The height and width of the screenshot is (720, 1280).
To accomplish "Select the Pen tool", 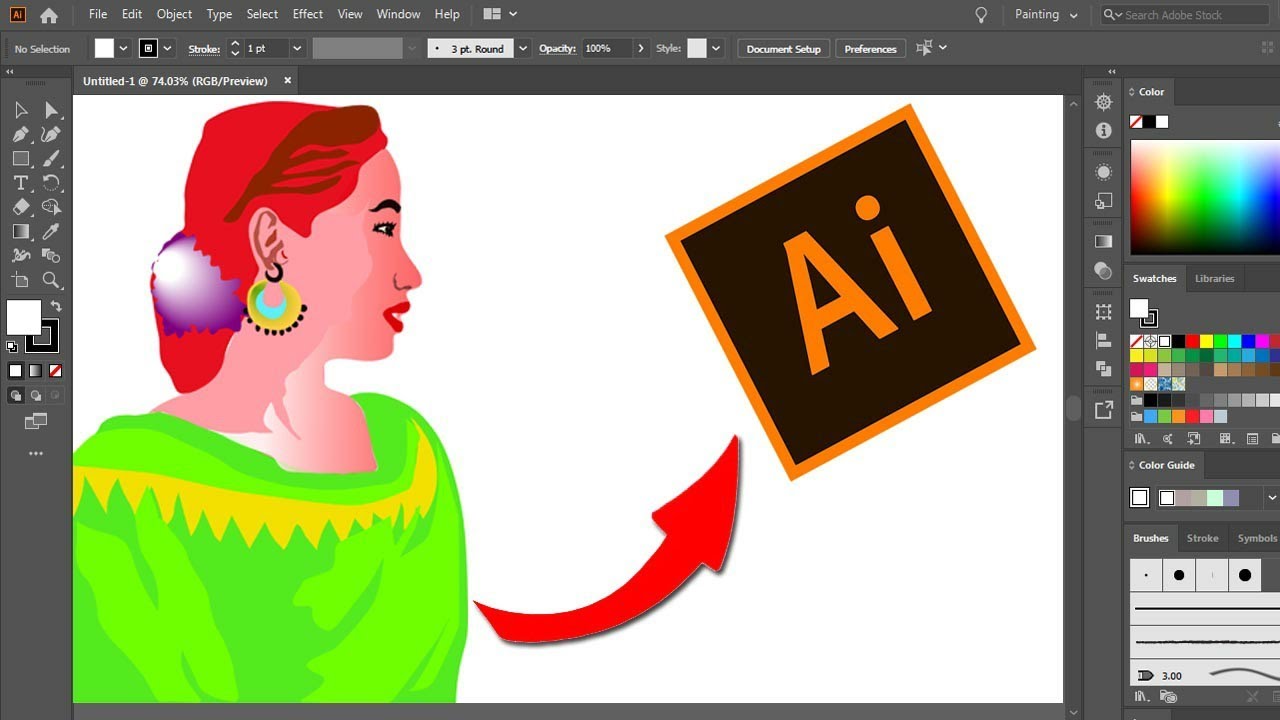I will click(x=21, y=134).
